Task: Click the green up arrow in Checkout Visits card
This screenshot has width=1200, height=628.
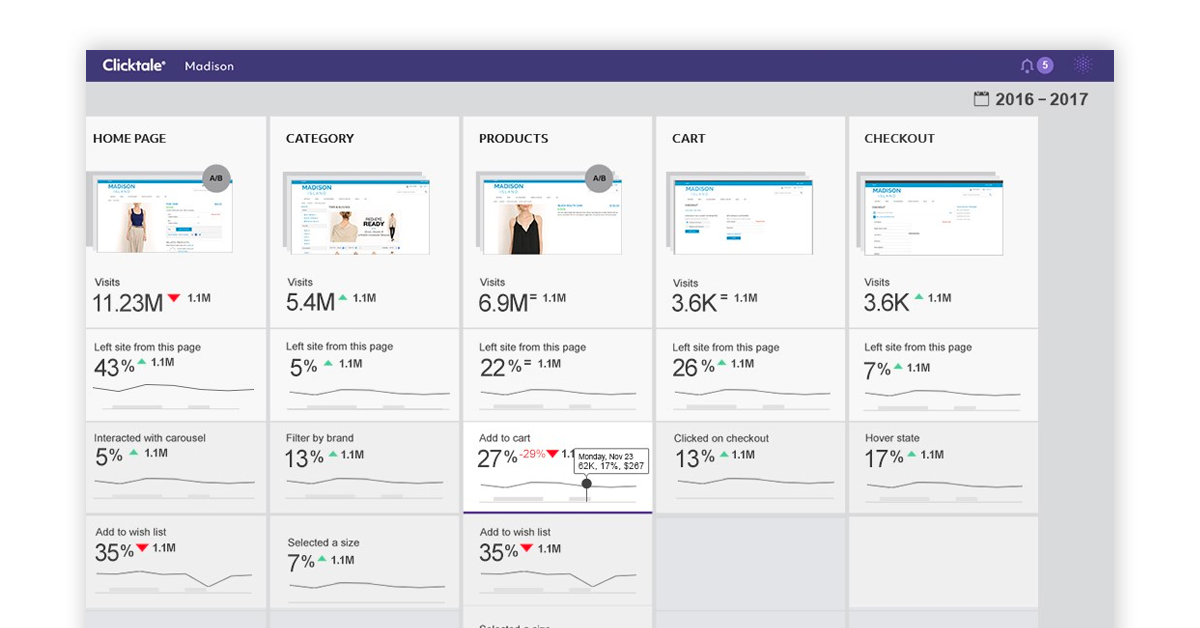Action: tap(918, 298)
